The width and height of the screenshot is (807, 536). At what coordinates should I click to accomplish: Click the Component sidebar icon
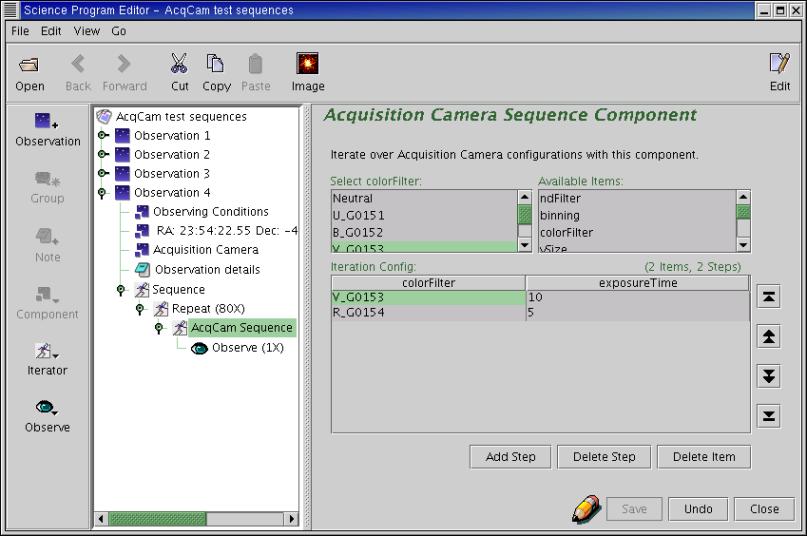point(47,295)
